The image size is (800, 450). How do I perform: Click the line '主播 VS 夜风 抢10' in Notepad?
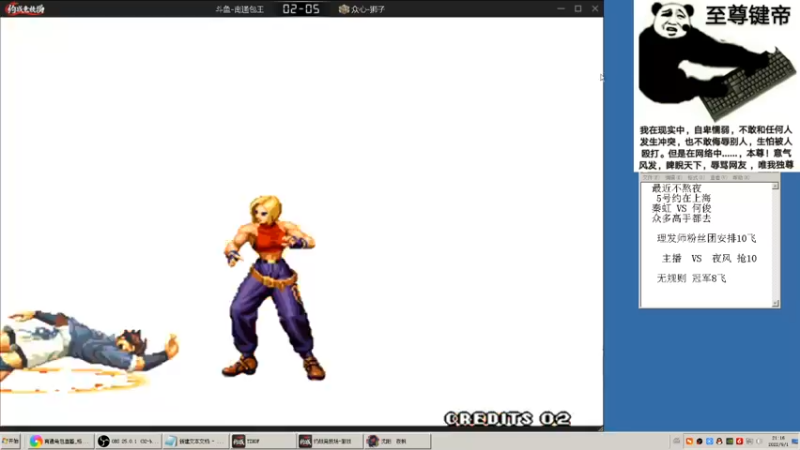pyautogui.click(x=709, y=258)
